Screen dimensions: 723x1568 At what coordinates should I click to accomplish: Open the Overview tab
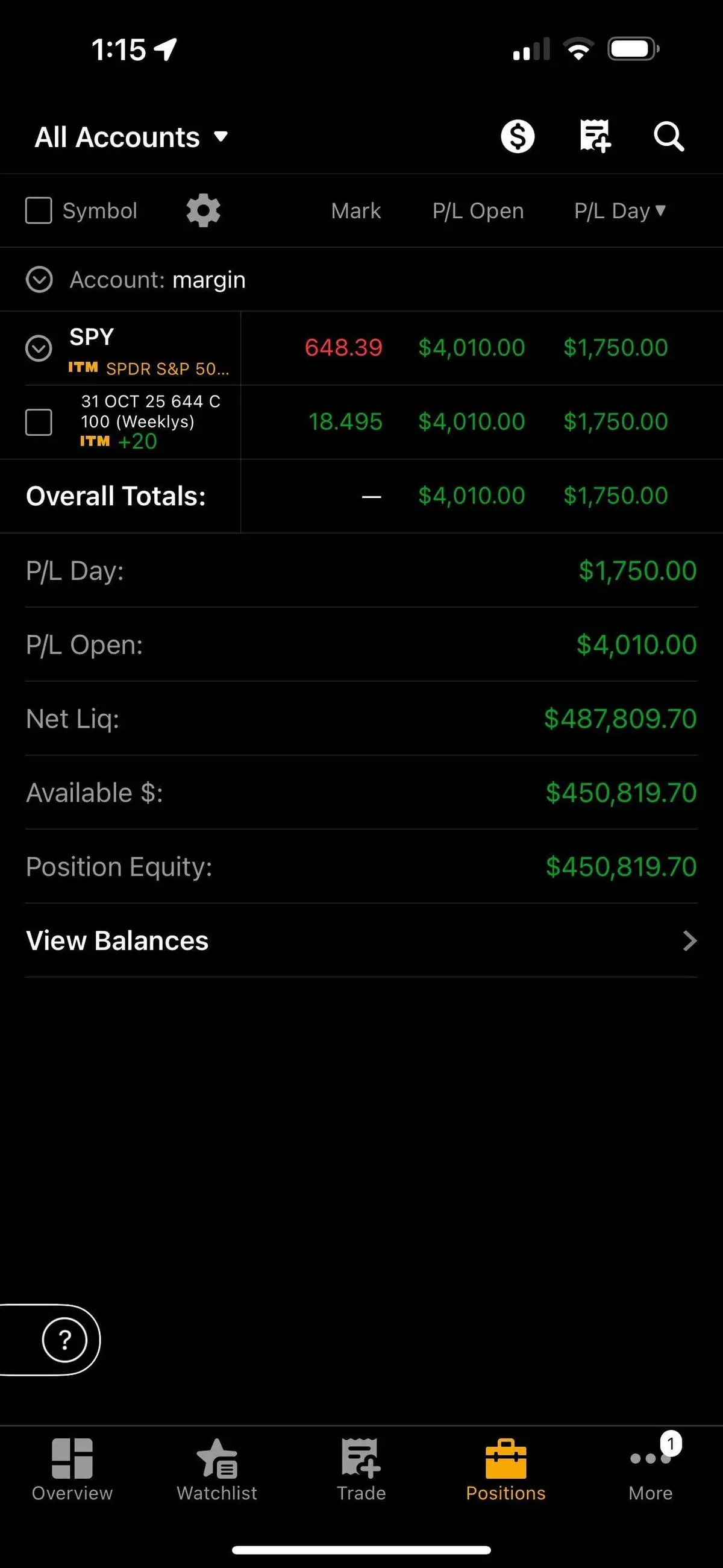tap(72, 1469)
